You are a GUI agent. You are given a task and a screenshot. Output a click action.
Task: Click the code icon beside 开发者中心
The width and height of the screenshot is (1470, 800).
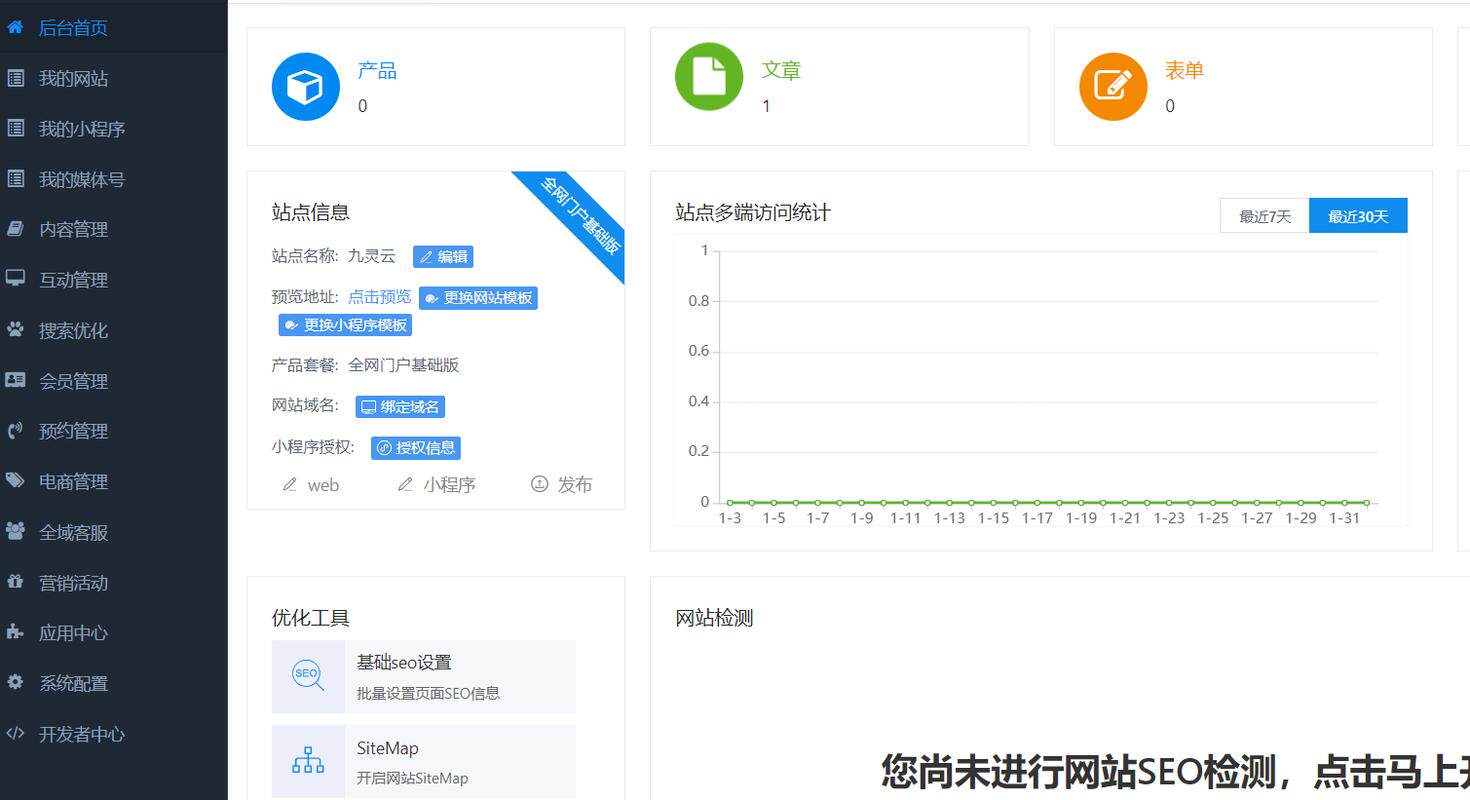point(15,733)
